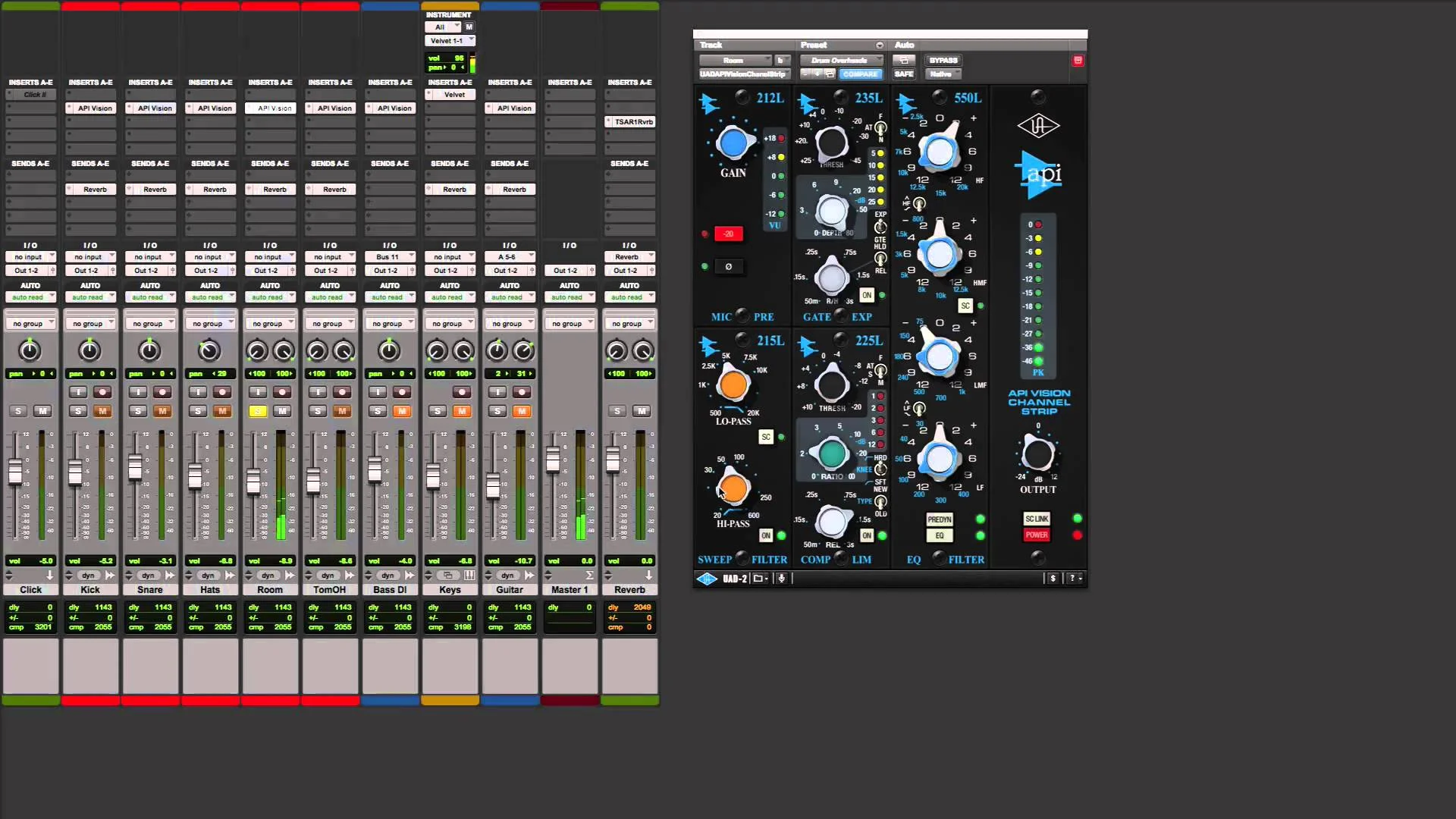
Task: Open the Preset circular menu arrow
Action: click(x=880, y=45)
